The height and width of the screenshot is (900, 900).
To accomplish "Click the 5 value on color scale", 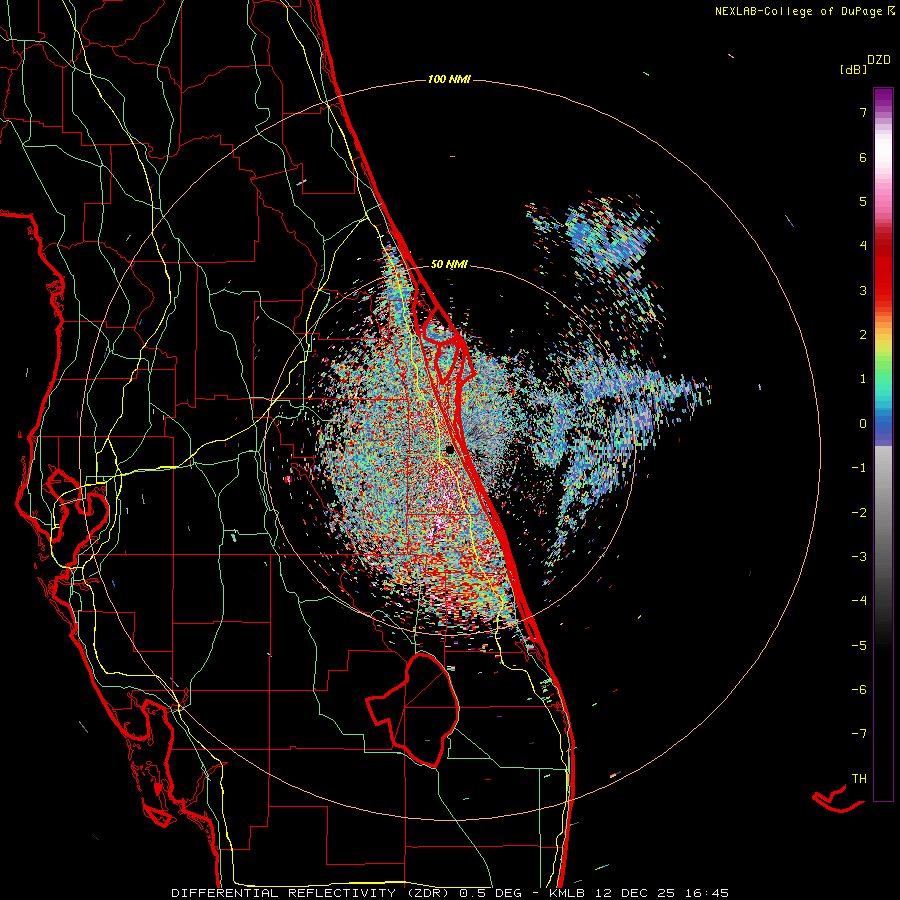I will (863, 201).
